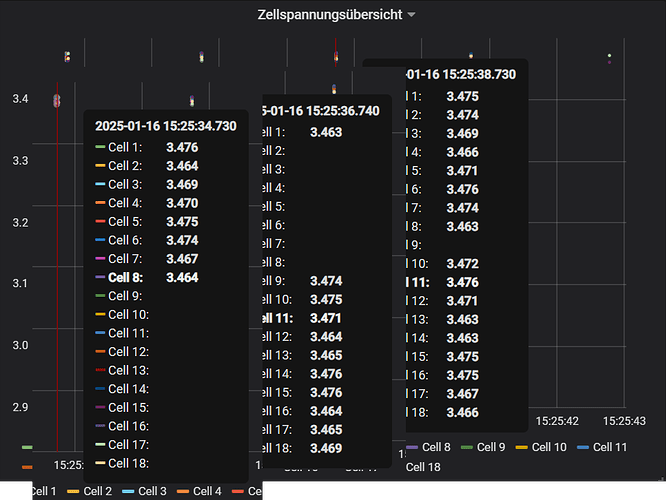Click the 2.9 y-axis label

coord(20,407)
